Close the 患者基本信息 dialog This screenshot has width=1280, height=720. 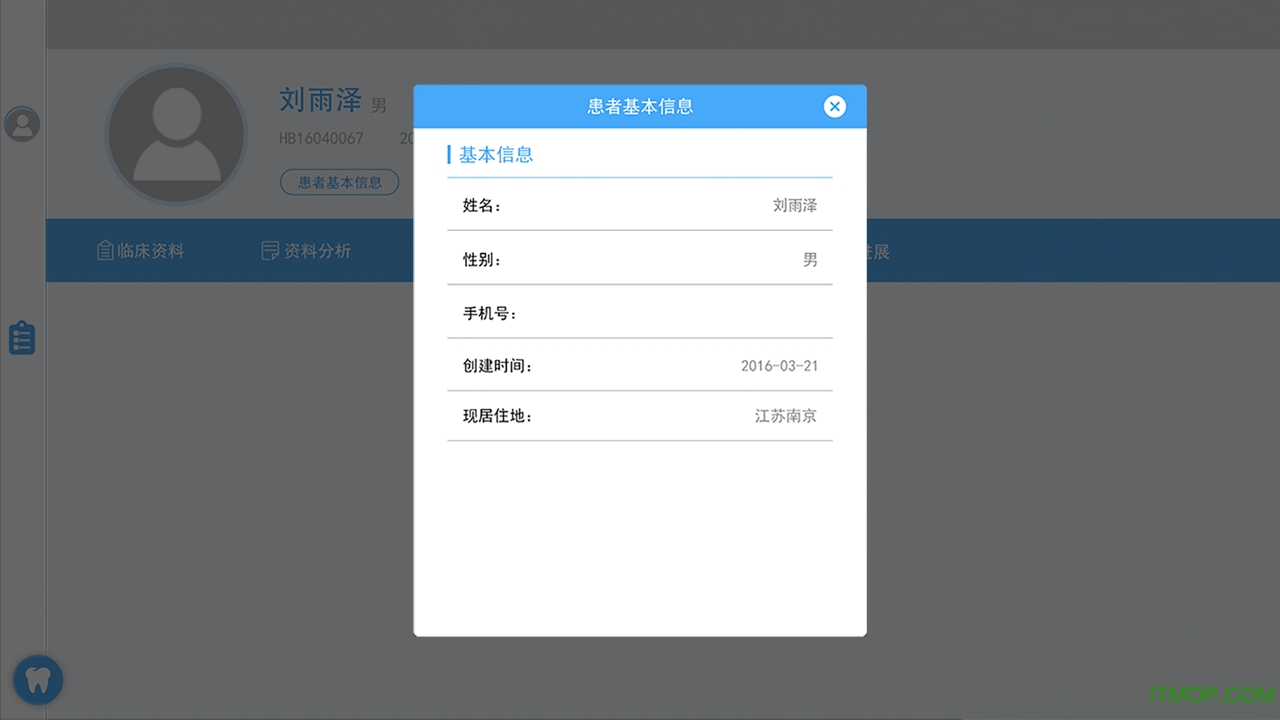(834, 107)
